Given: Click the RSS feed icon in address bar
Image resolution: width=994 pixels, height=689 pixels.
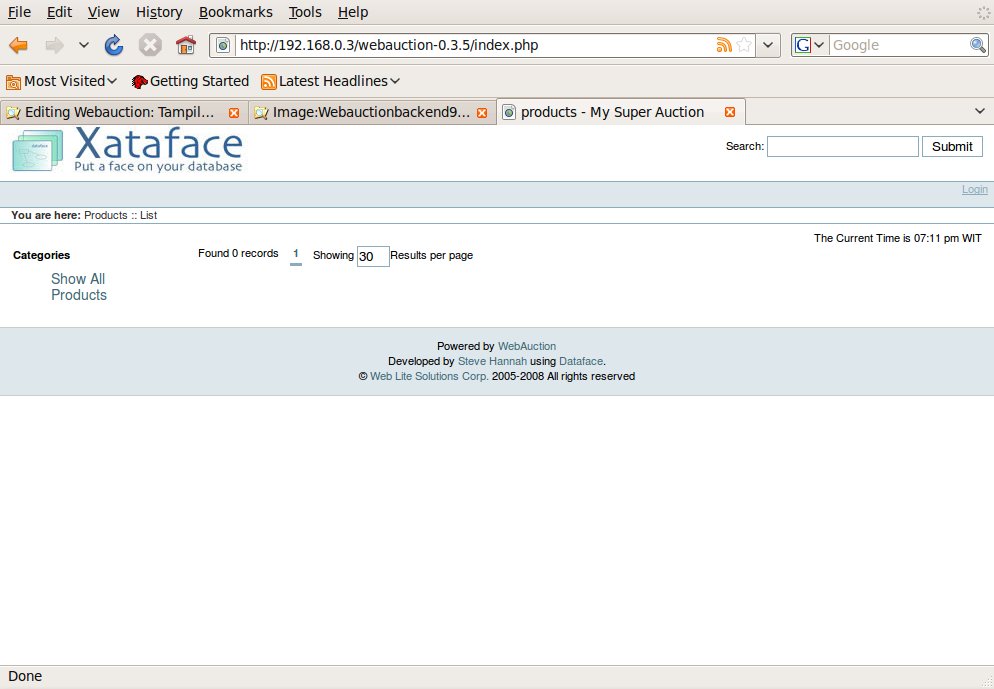Looking at the screenshot, I should [x=724, y=45].
